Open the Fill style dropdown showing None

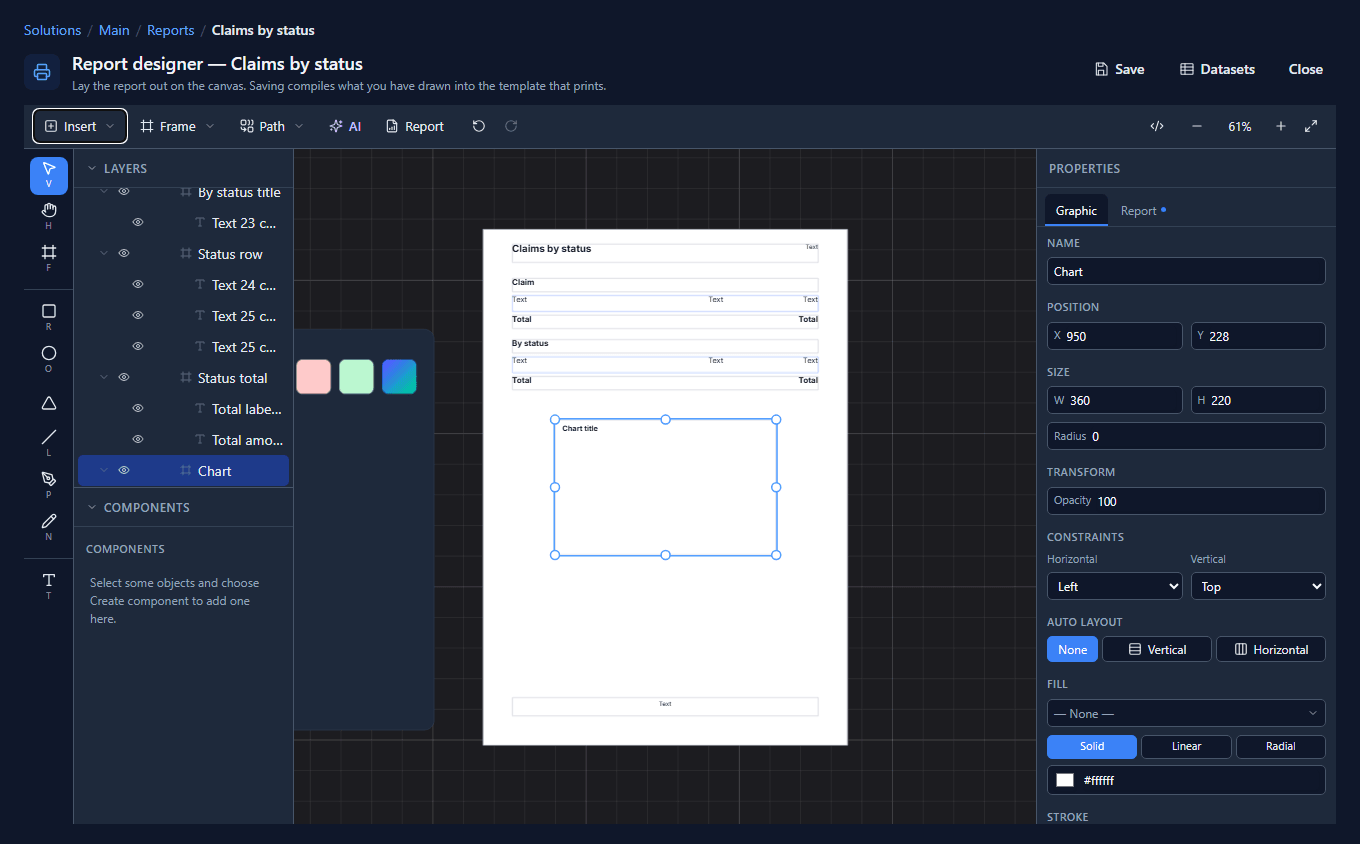[1186, 714]
